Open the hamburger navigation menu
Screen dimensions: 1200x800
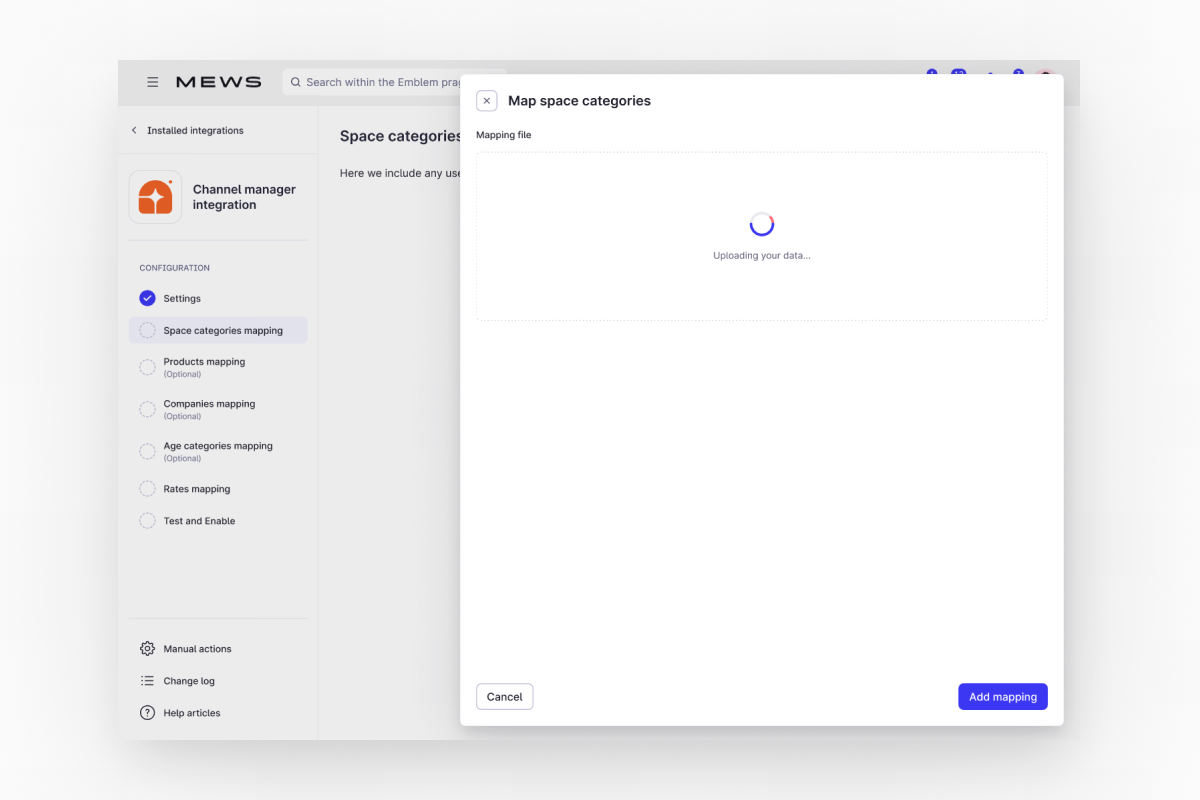tap(152, 82)
